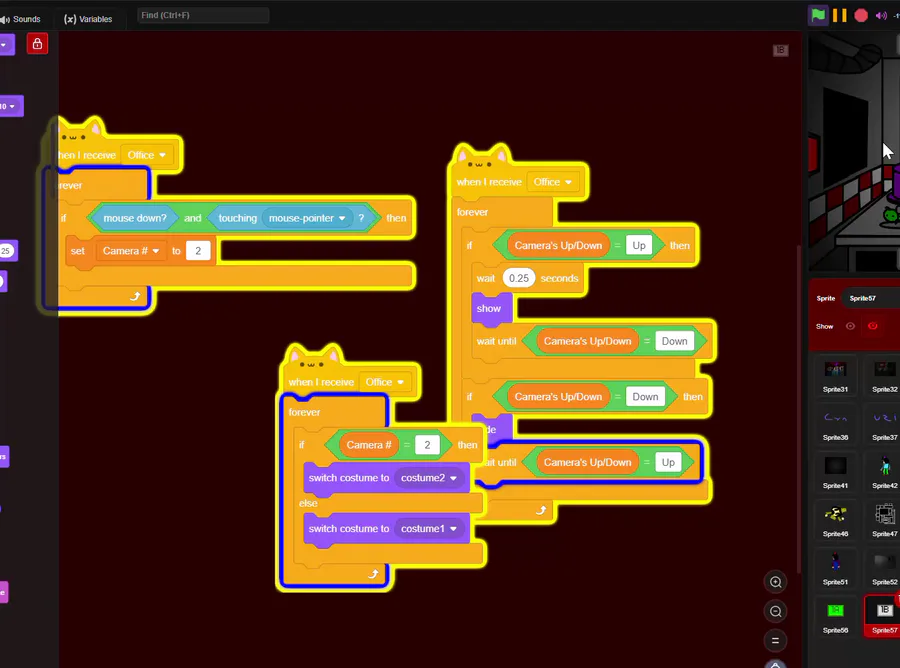Click the 25 value bubble in block palette

pos(6,251)
